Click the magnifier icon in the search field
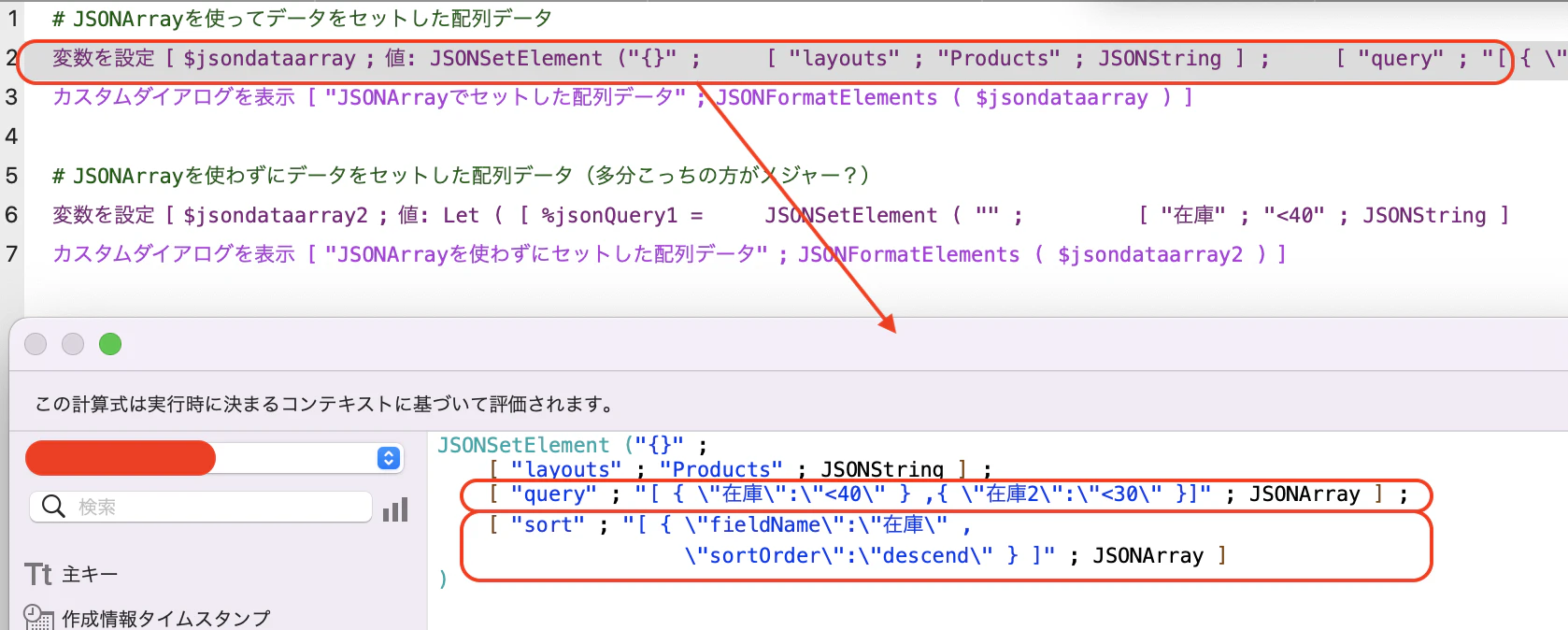 click(53, 507)
